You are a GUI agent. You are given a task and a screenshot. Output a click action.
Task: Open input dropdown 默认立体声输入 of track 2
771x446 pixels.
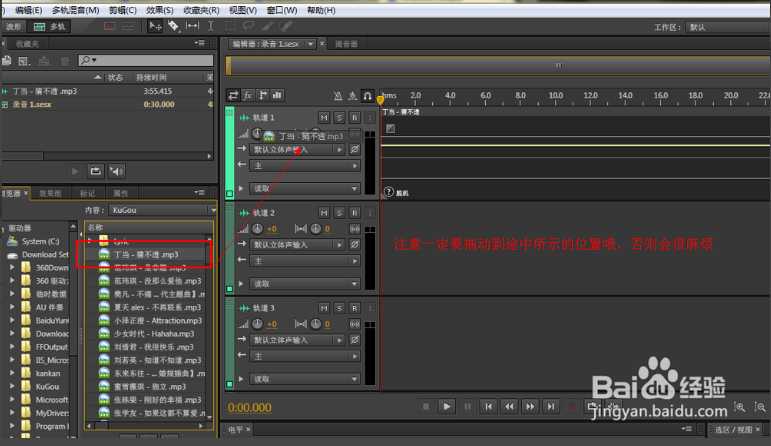(297, 244)
